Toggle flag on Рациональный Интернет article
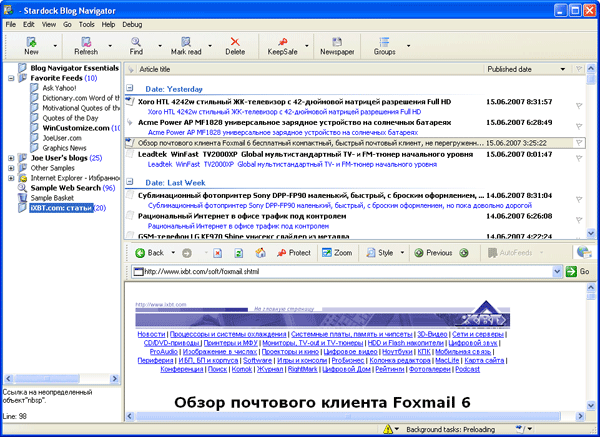This screenshot has width=600, height=437. point(579,220)
